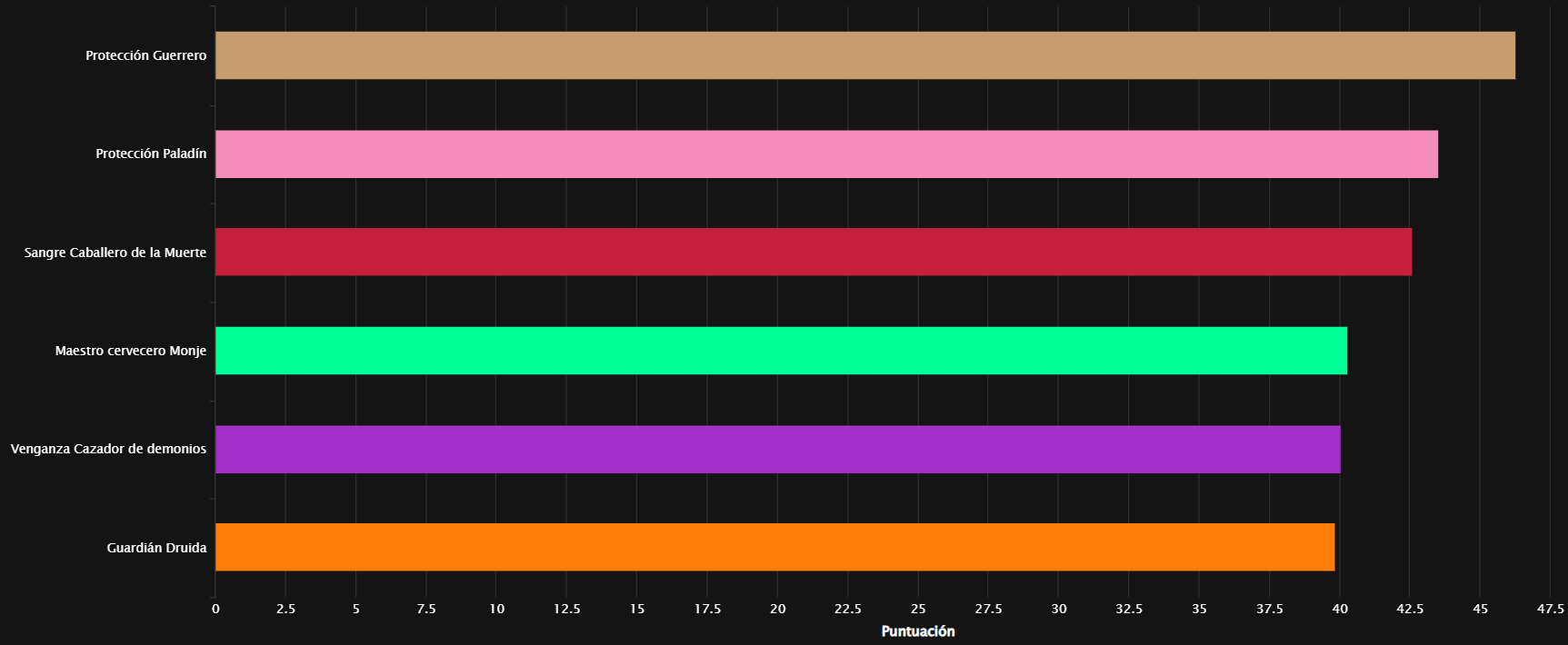Select the '22.5' axis tick value

[848, 609]
